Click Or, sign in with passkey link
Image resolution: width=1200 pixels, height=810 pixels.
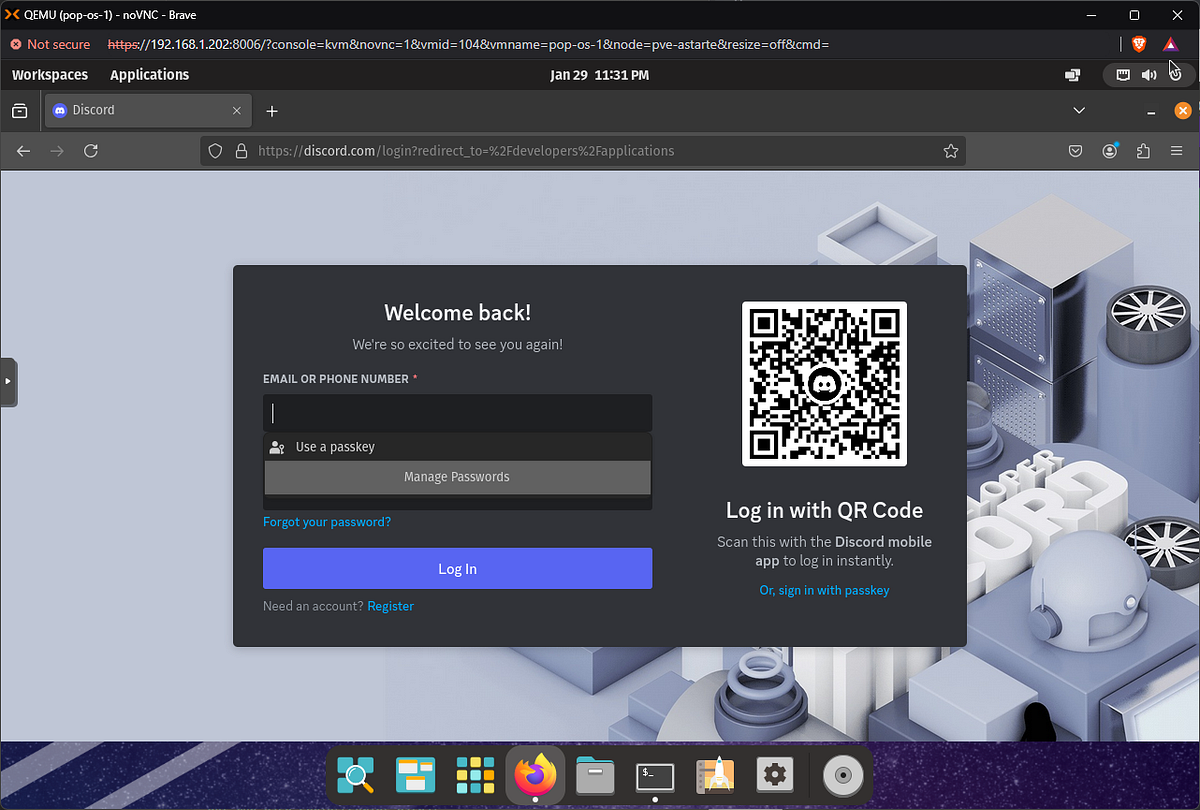[x=824, y=590]
